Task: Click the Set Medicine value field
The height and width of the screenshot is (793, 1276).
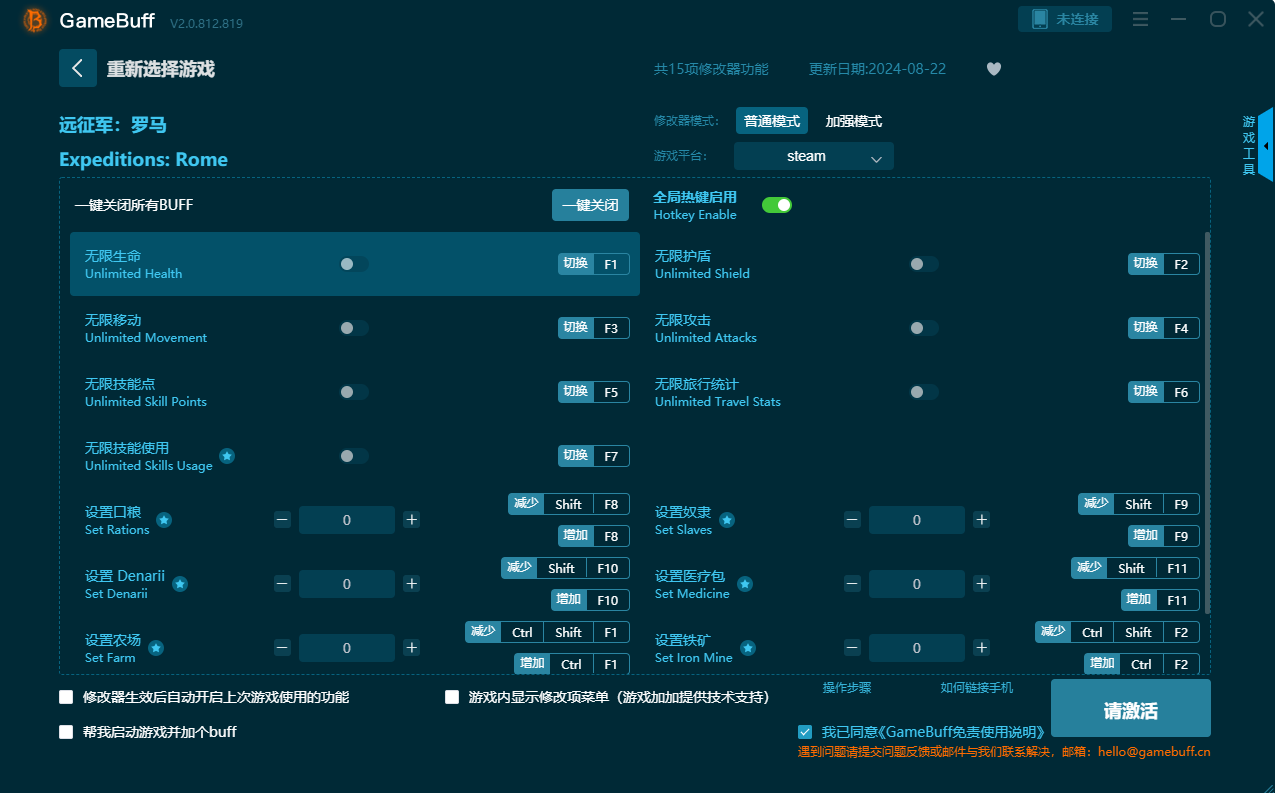Action: [x=917, y=584]
